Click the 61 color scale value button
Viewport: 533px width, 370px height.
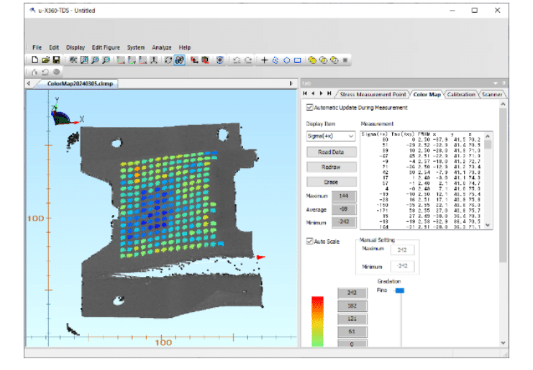(352, 331)
